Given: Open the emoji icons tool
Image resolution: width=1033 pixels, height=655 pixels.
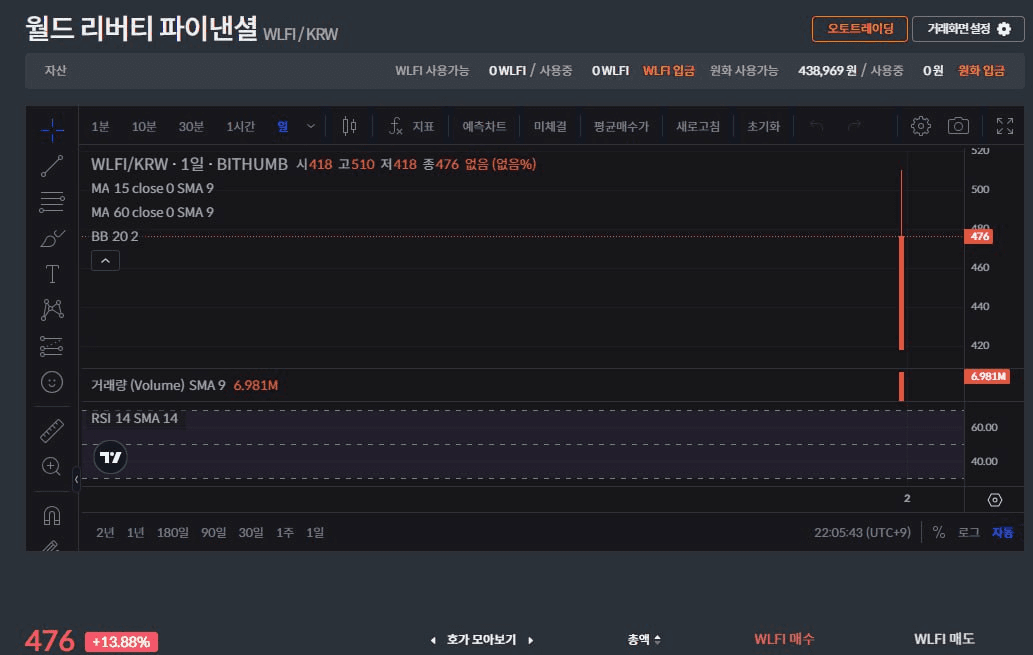Looking at the screenshot, I should click(52, 382).
